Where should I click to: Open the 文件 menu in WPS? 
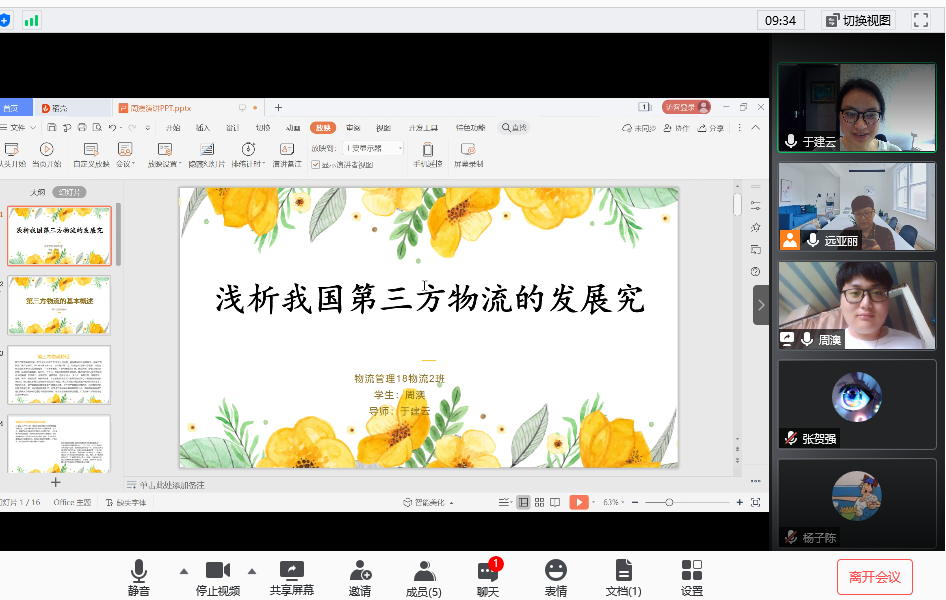(19, 128)
